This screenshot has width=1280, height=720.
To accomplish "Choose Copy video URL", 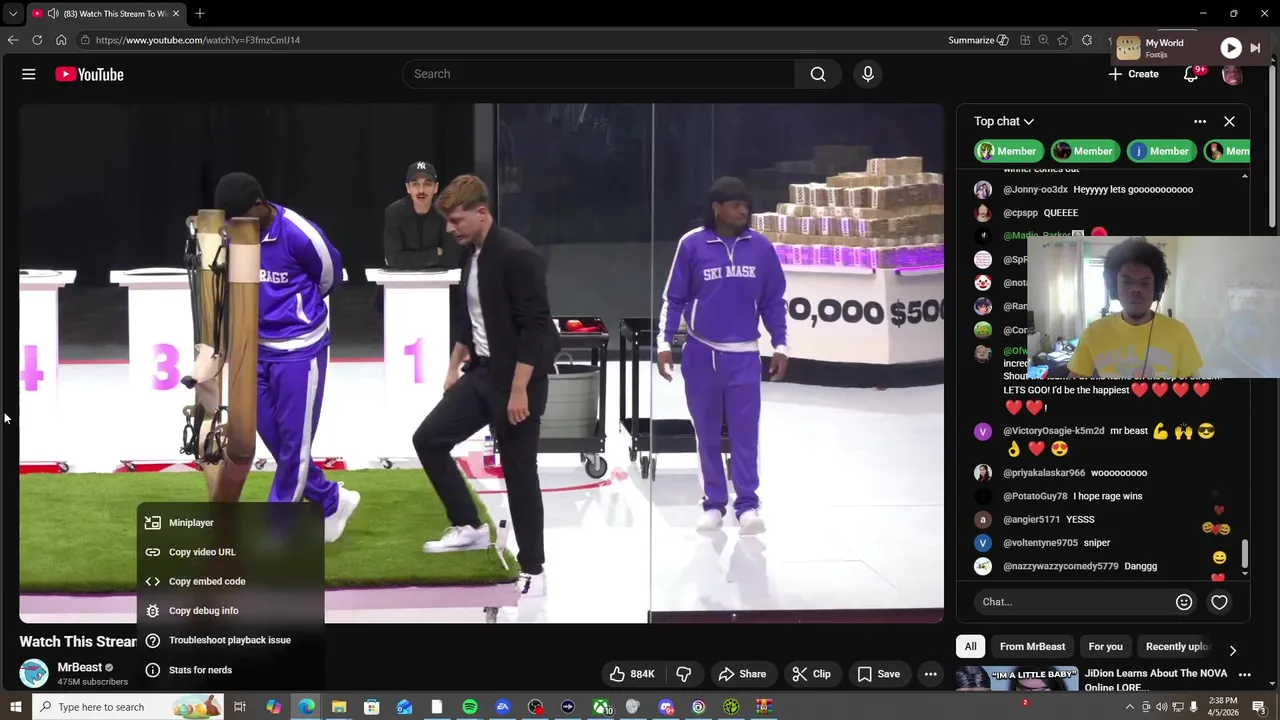I will tap(231, 552).
